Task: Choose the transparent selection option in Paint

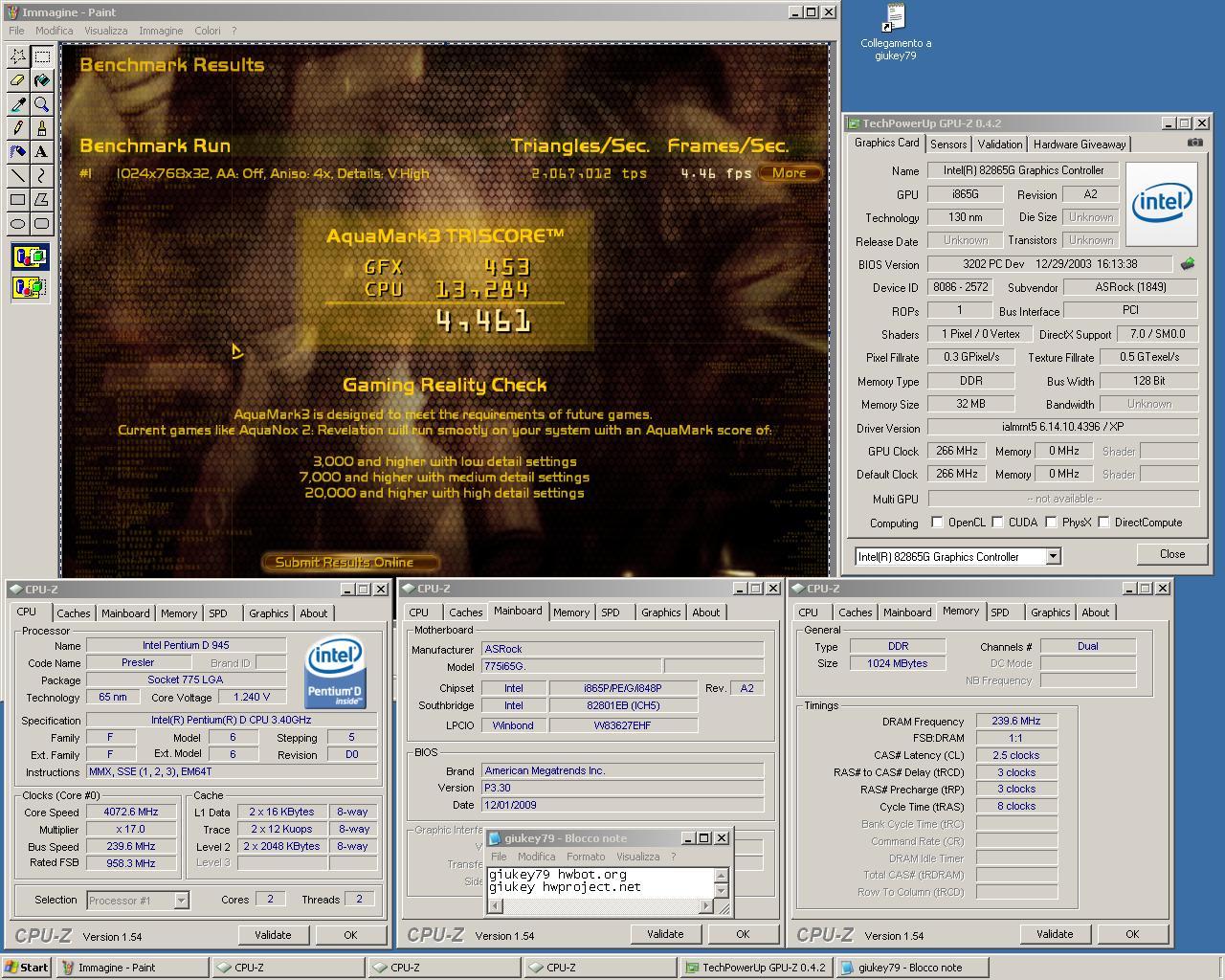Action: click(x=30, y=286)
